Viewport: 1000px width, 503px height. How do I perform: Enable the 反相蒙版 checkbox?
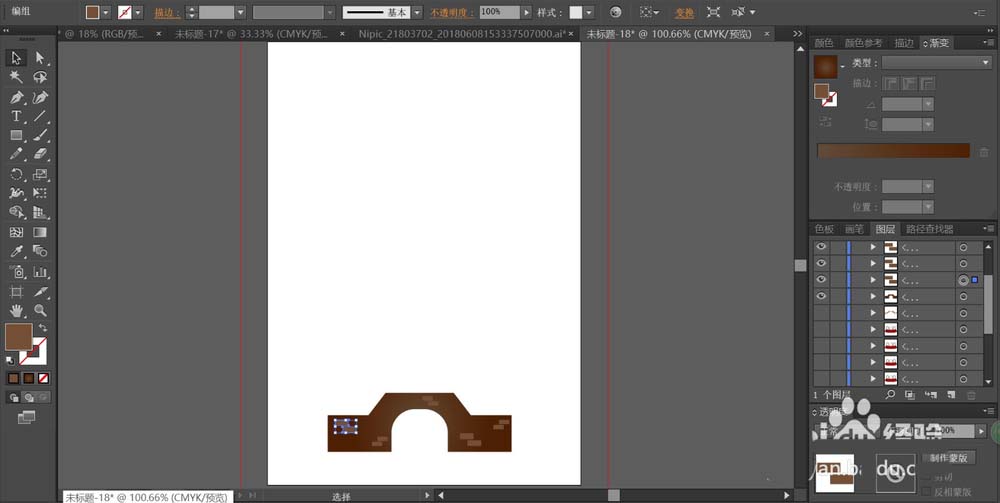[926, 492]
